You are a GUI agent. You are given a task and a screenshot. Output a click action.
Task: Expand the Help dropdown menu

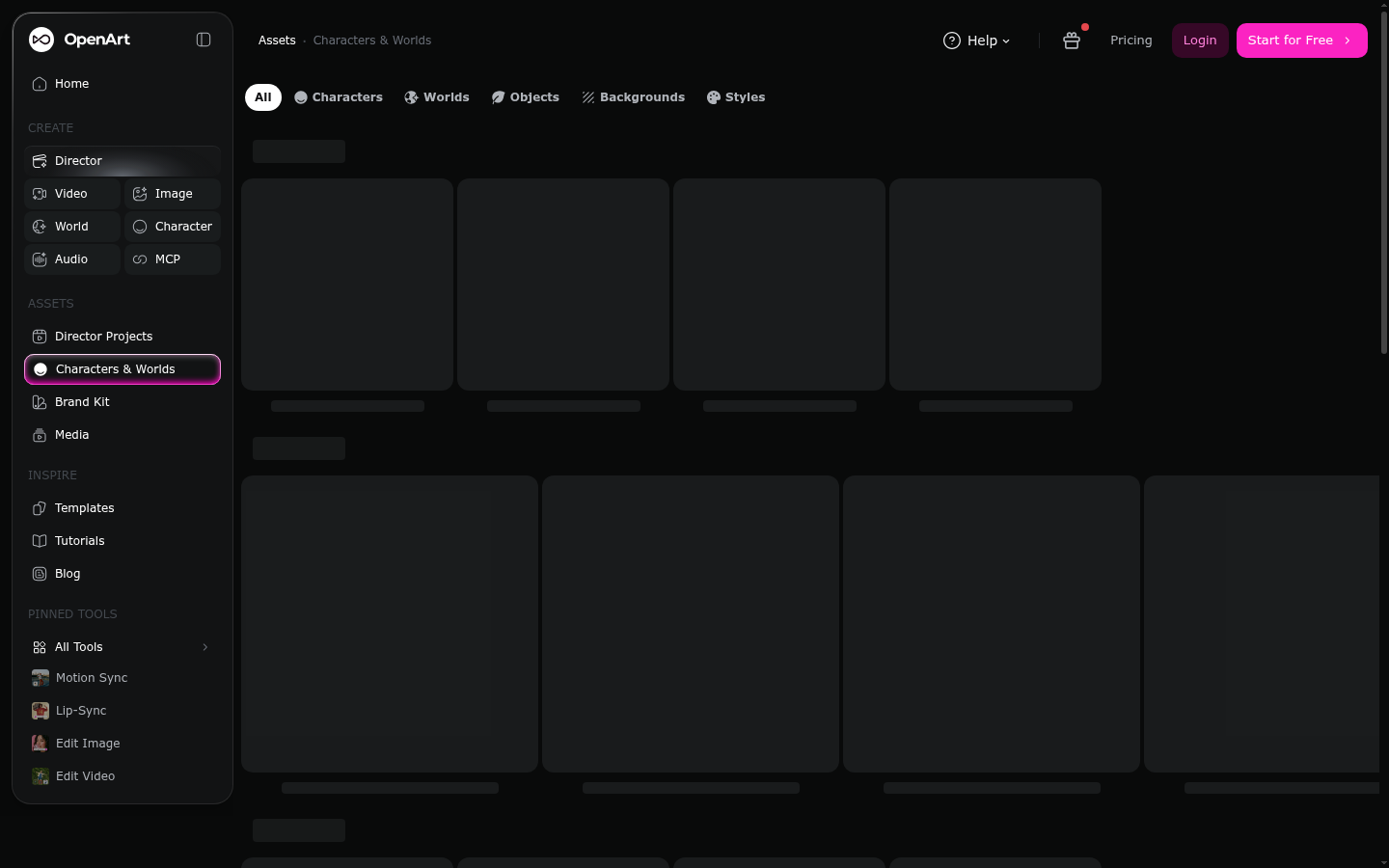click(976, 41)
